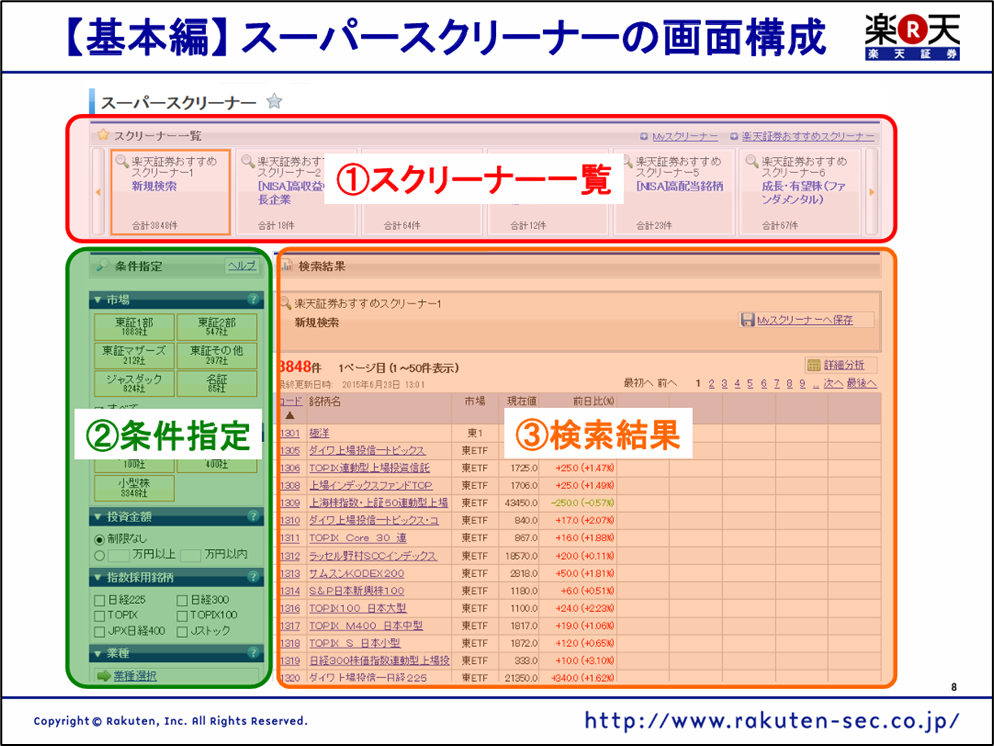Click the favorite star beside スーパースクリーナー title
This screenshot has height=746, width=994.
click(x=275, y=102)
